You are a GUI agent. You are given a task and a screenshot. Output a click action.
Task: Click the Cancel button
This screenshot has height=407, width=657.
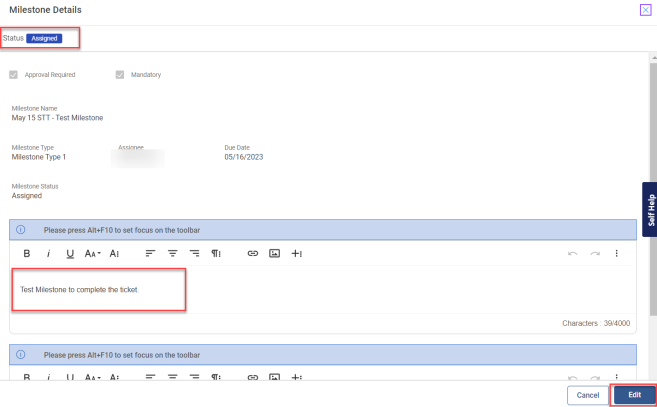(587, 395)
